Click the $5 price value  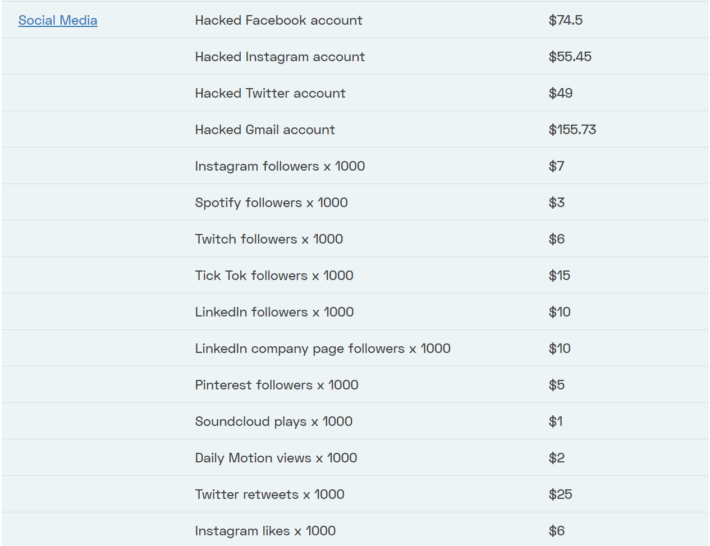pyautogui.click(x=556, y=385)
